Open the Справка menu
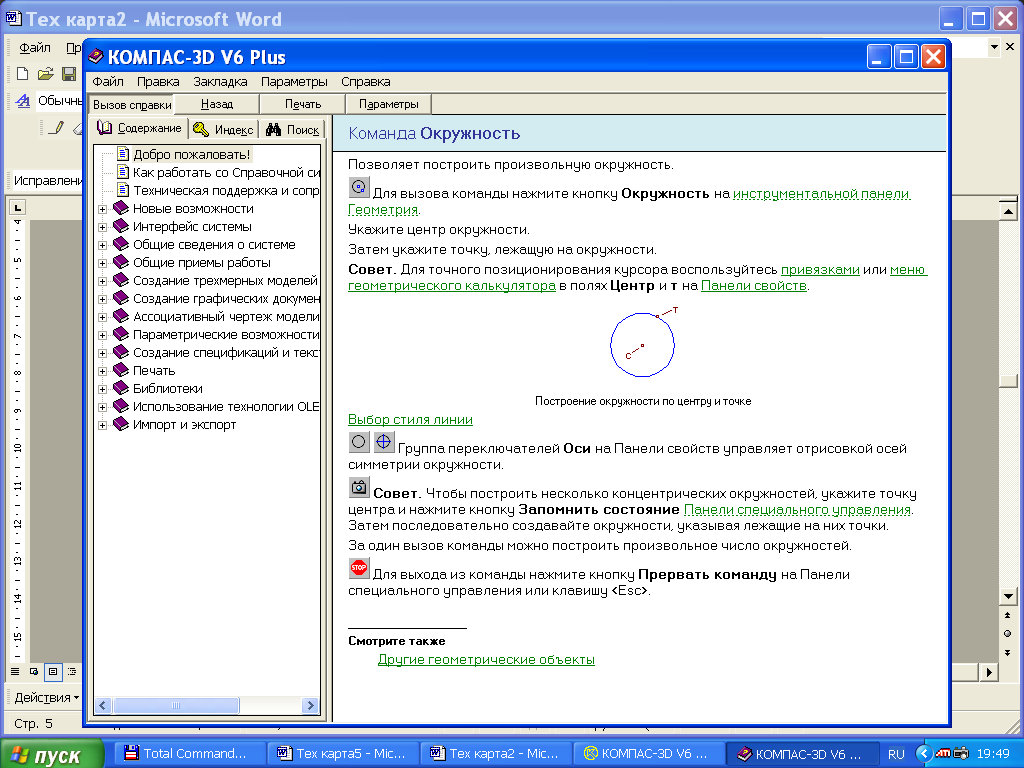Image resolution: width=1024 pixels, height=768 pixels. click(x=366, y=82)
